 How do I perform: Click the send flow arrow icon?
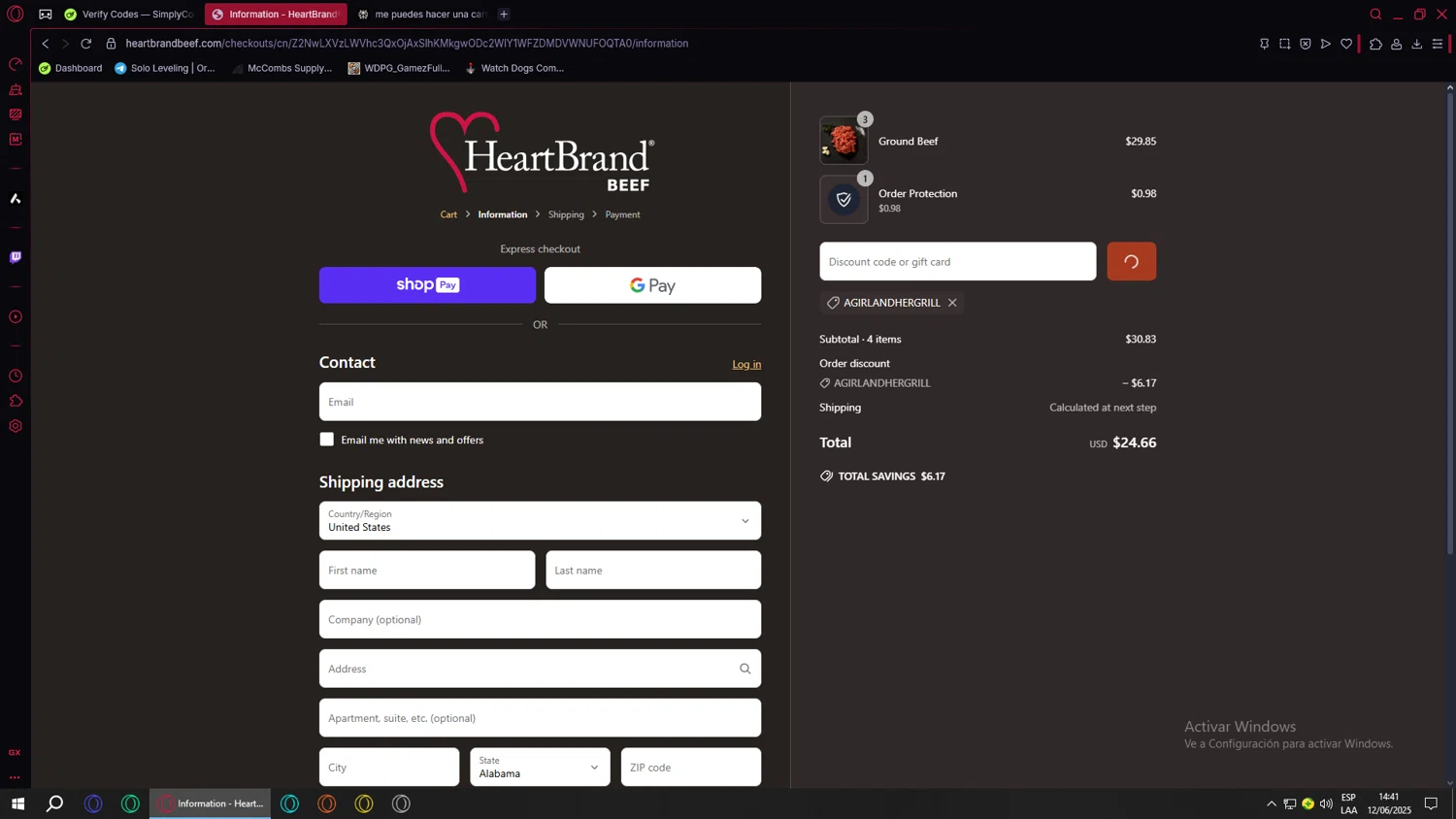click(x=1325, y=44)
